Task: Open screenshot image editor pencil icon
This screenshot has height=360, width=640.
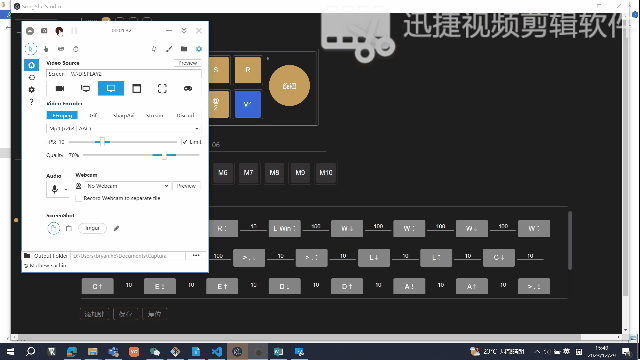Action: click(x=116, y=229)
